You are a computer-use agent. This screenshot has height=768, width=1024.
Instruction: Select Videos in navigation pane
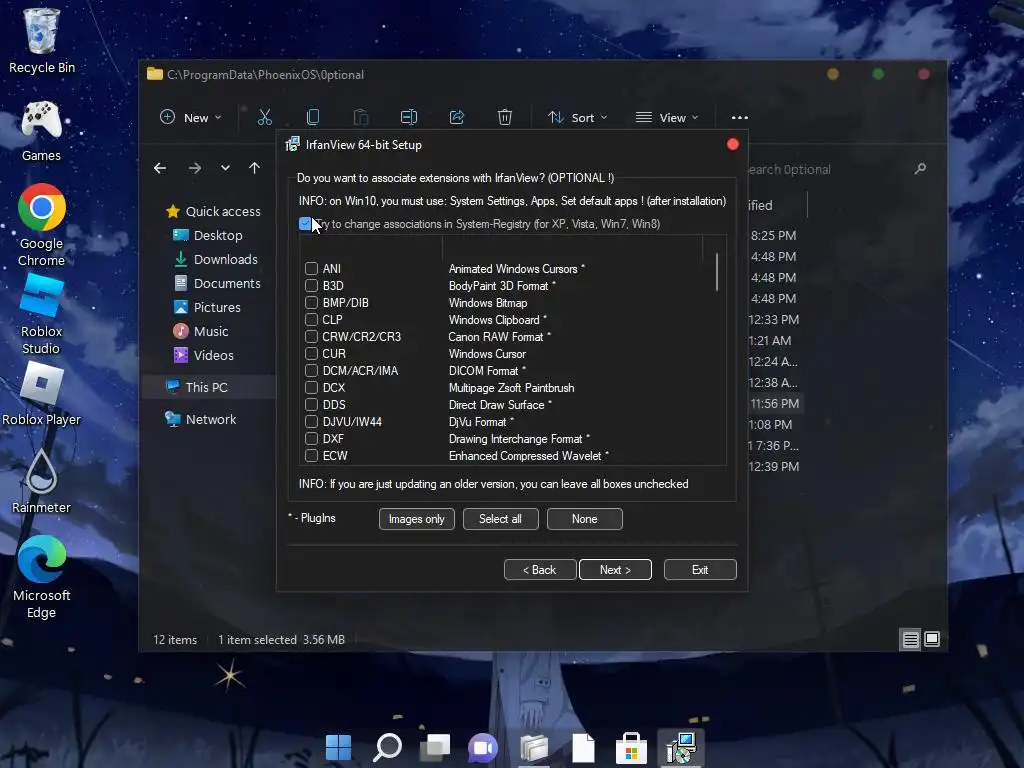(x=203, y=355)
